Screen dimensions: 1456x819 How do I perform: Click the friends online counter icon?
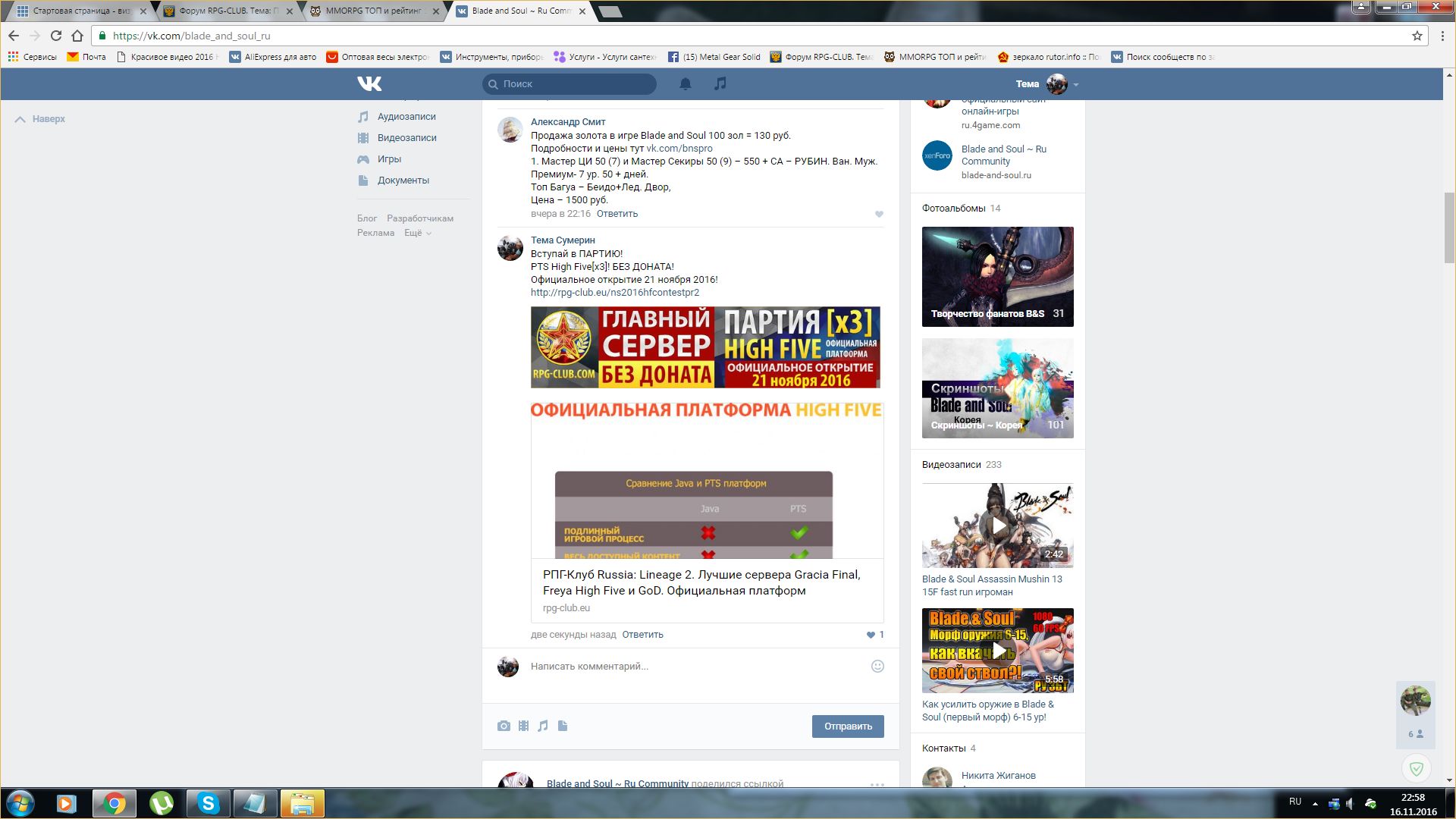pyautogui.click(x=1416, y=734)
